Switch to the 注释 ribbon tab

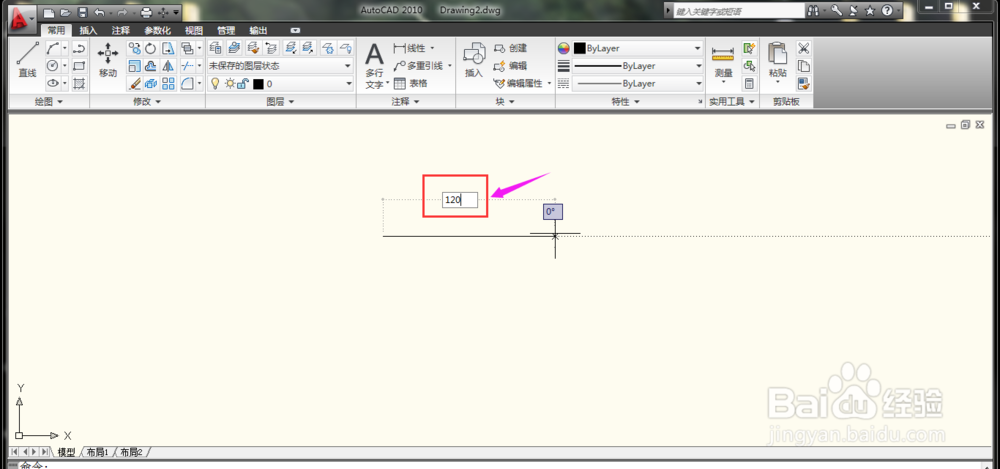(121, 30)
